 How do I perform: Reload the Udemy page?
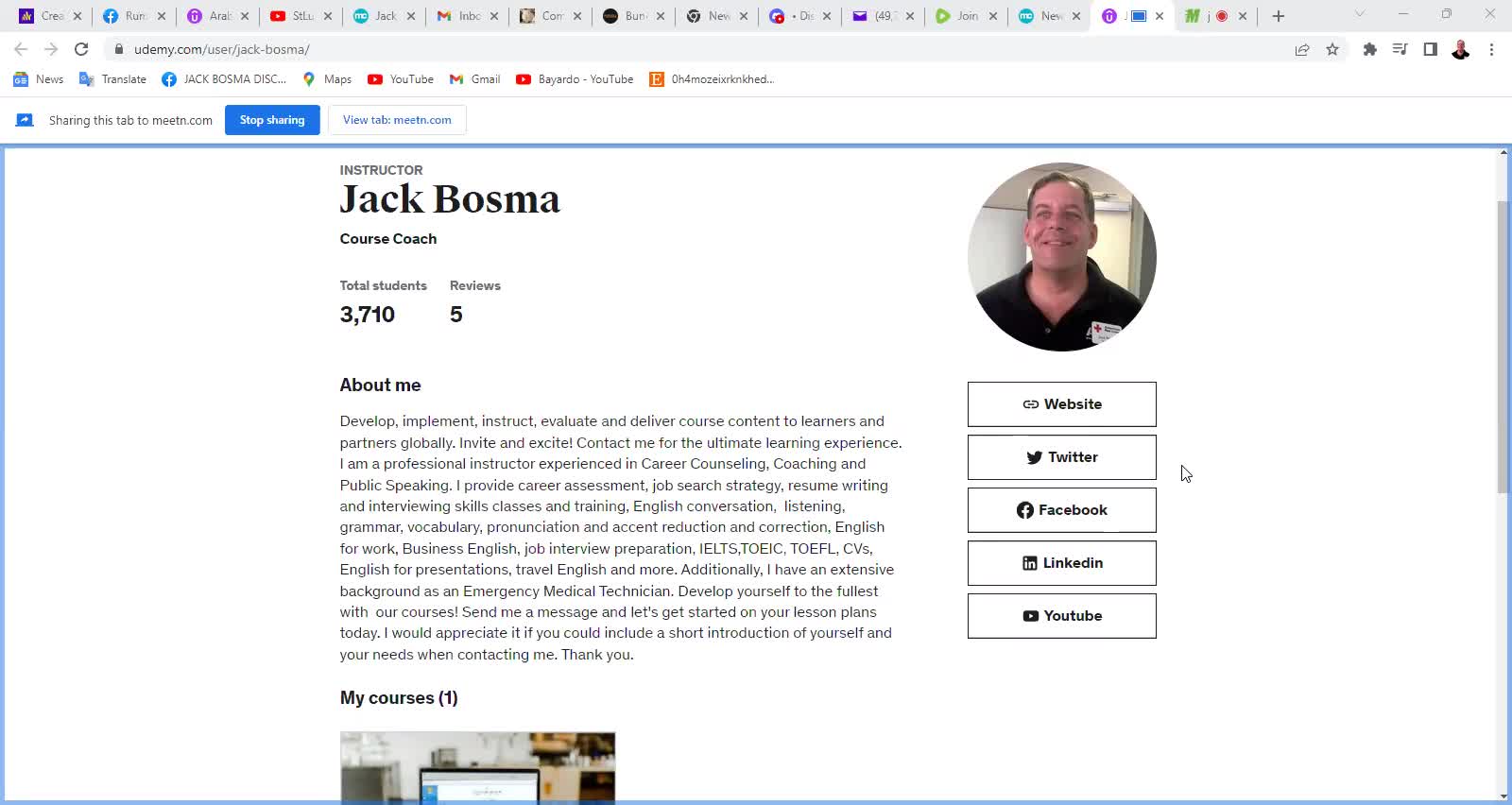point(81,49)
